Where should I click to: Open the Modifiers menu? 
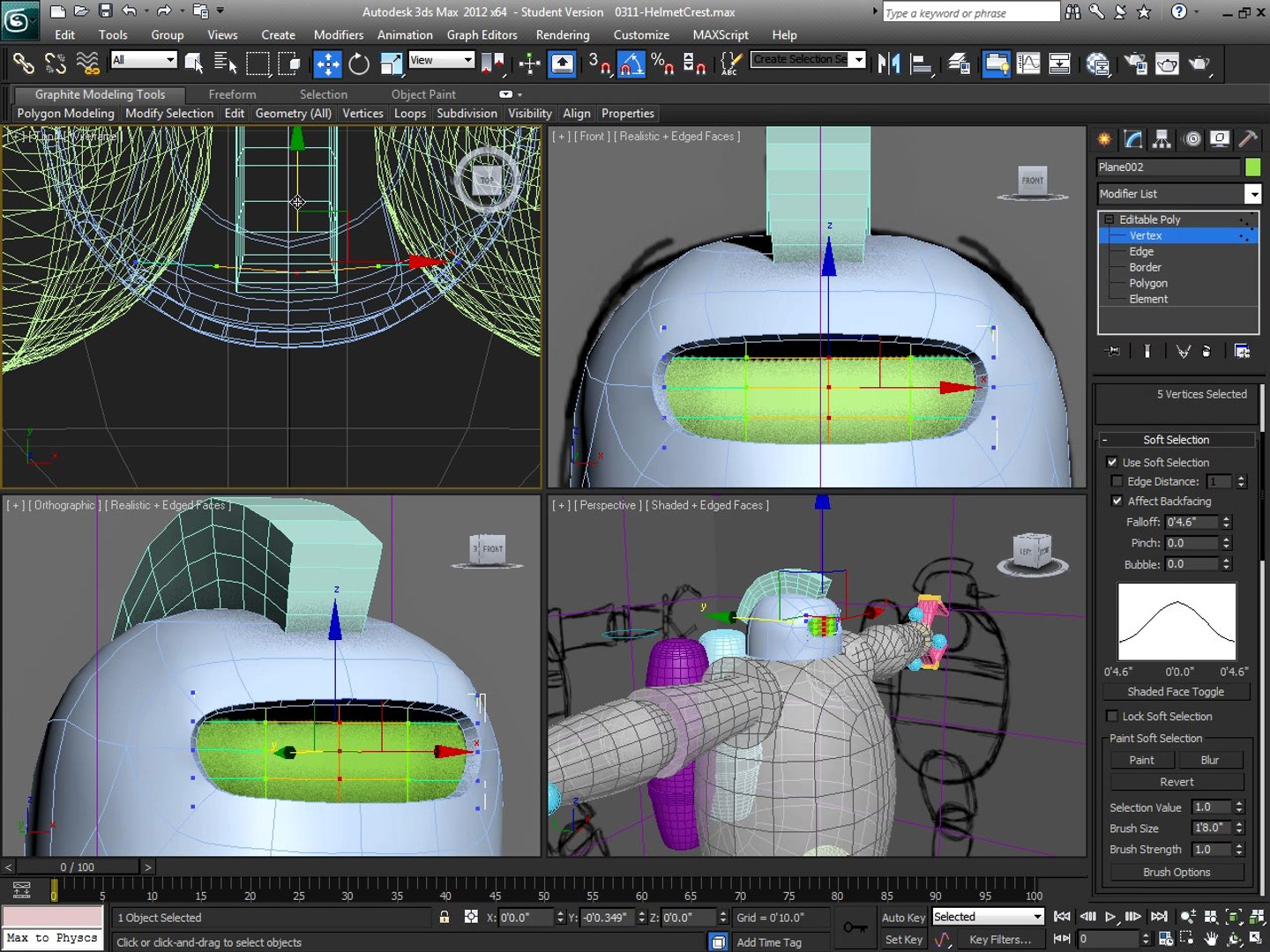pos(339,34)
